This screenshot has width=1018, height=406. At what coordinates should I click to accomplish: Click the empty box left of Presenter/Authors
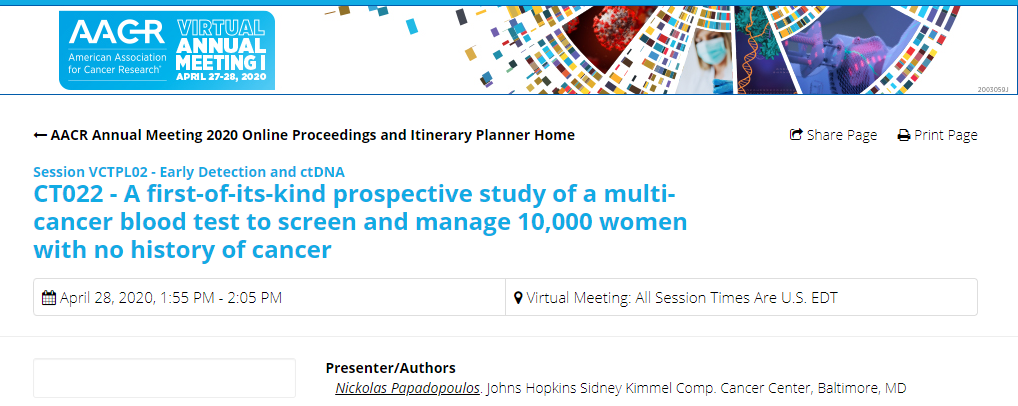164,378
